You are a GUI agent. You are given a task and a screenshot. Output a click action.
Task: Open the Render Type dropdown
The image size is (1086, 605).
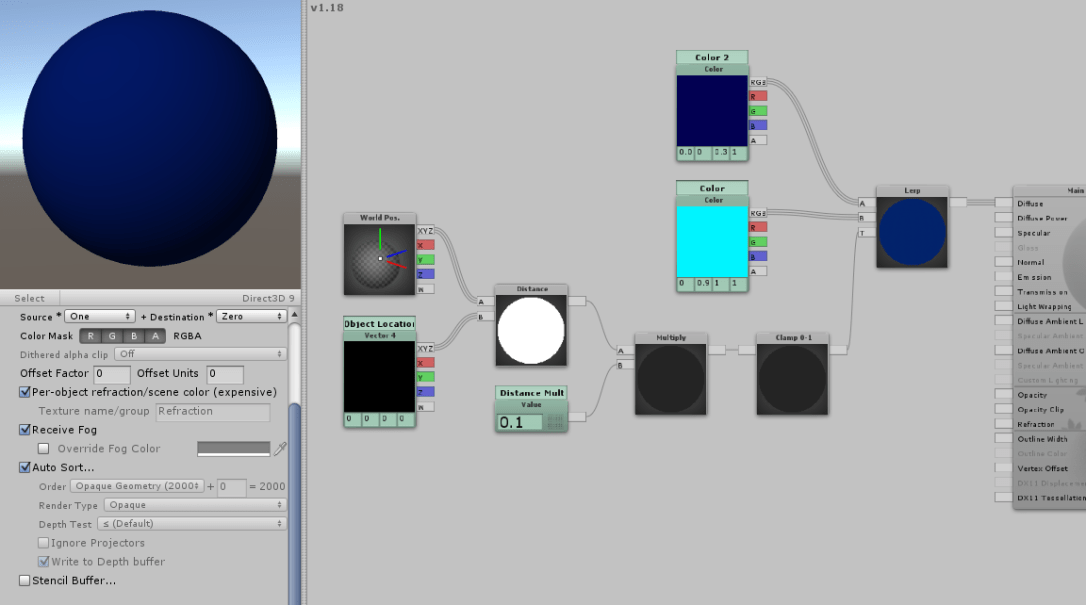(195, 505)
